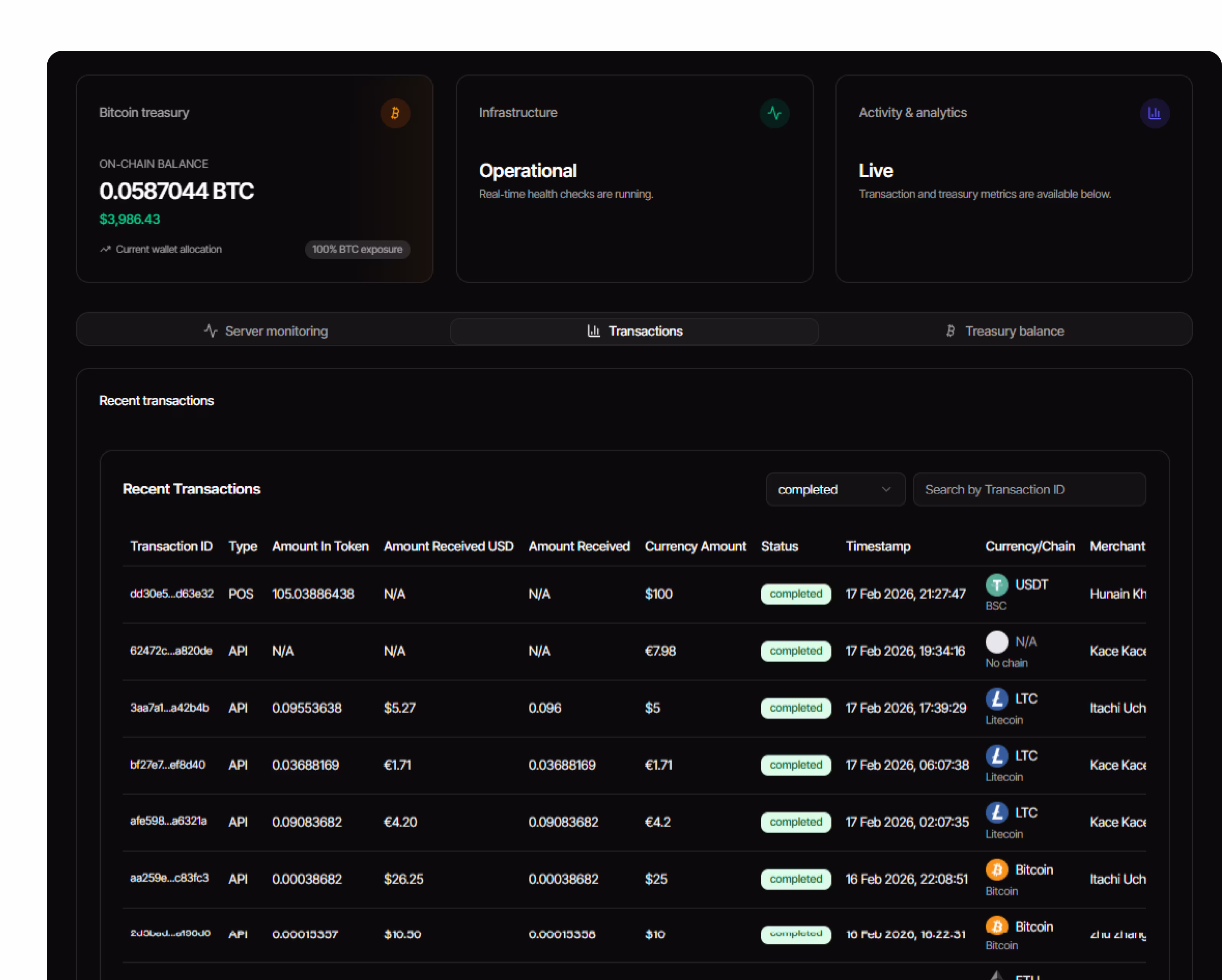Click transaction ID 3aa7a1...a42b4b
The height and width of the screenshot is (980, 1222).
point(169,708)
